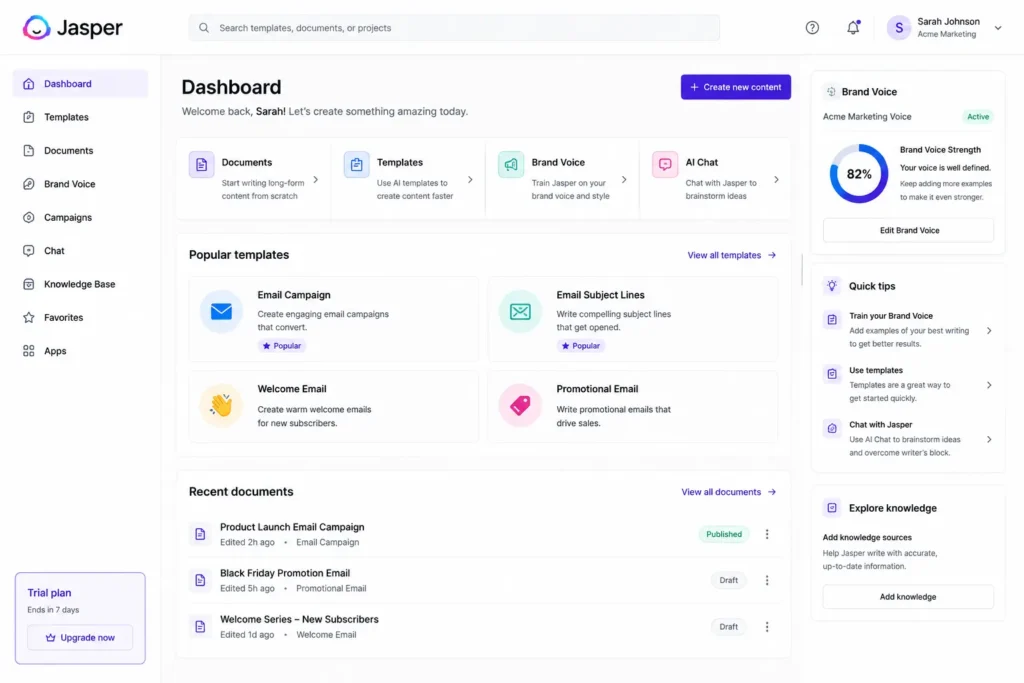Click document icon beside Black Friday Promotion Email

(200, 580)
